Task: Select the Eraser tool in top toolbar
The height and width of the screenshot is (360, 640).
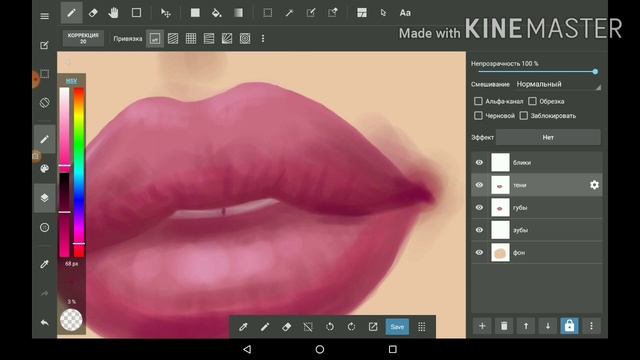Action: click(x=93, y=13)
